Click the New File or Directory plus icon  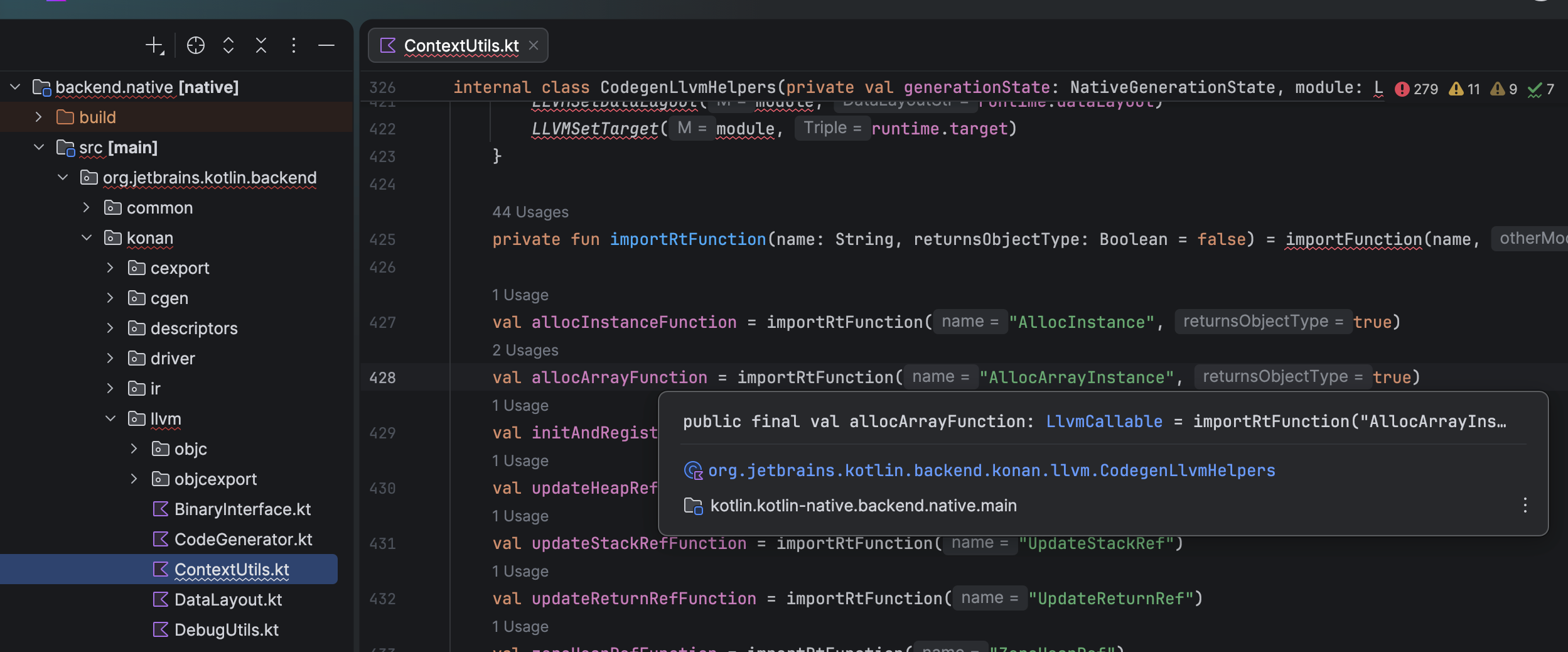[x=154, y=45]
